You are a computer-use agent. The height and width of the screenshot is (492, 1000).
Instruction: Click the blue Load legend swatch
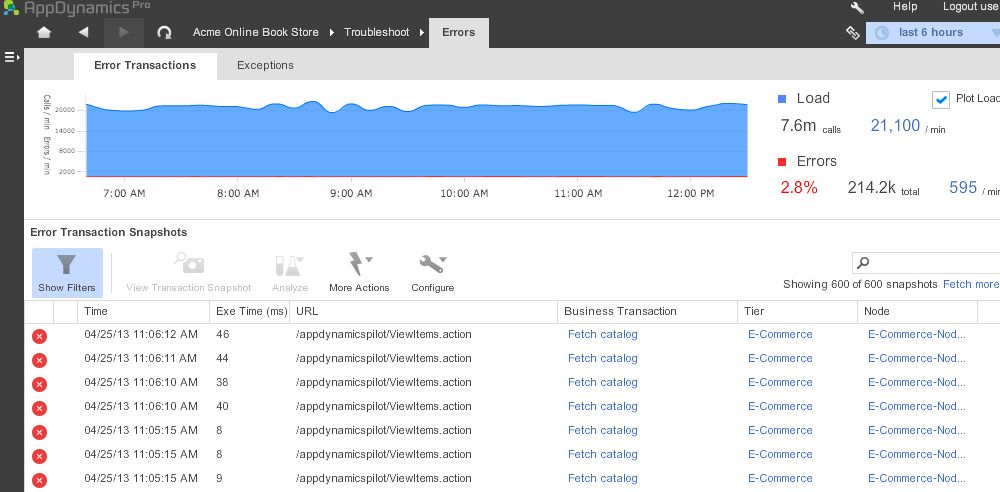point(782,98)
